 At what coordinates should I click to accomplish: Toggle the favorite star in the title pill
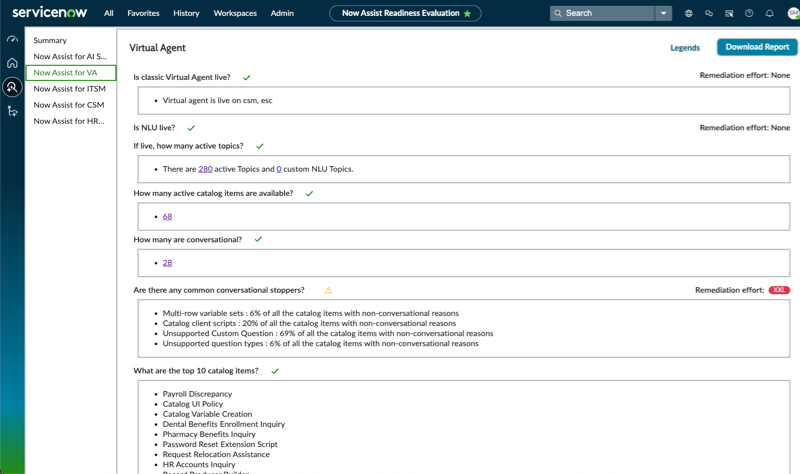467,14
